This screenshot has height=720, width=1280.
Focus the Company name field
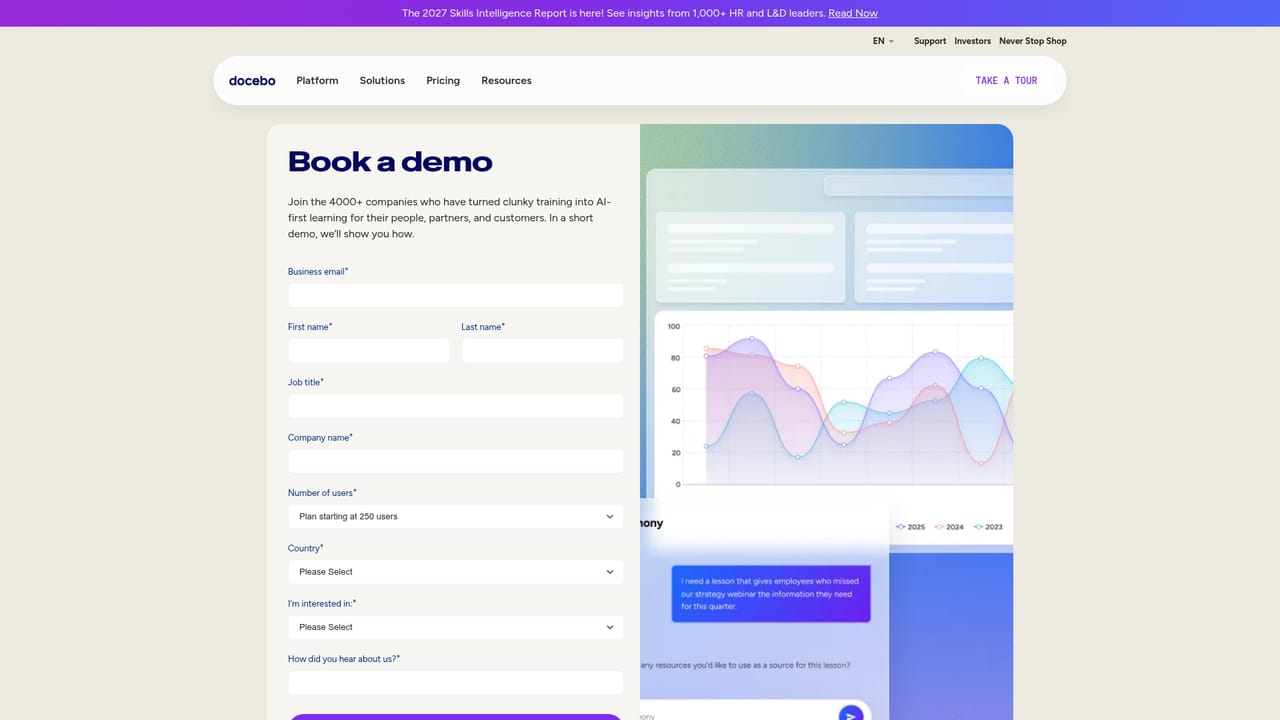(455, 461)
